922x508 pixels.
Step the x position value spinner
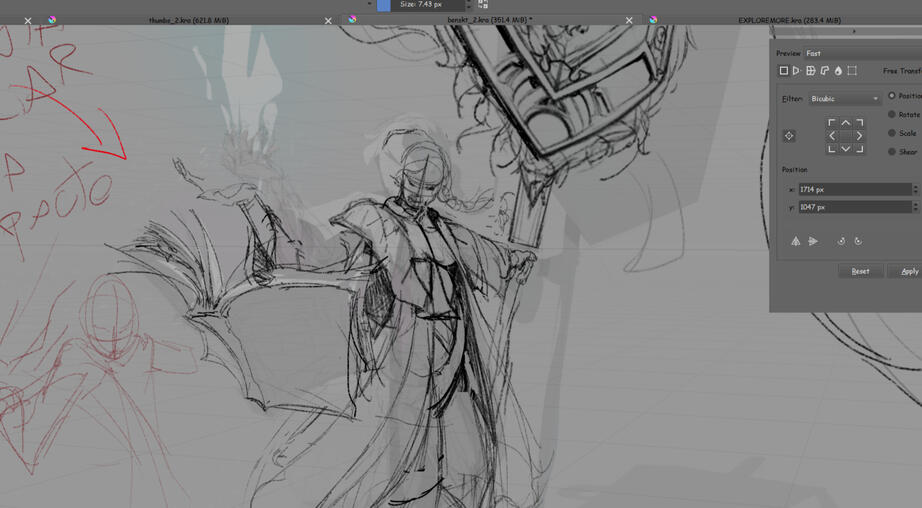(x=915, y=189)
